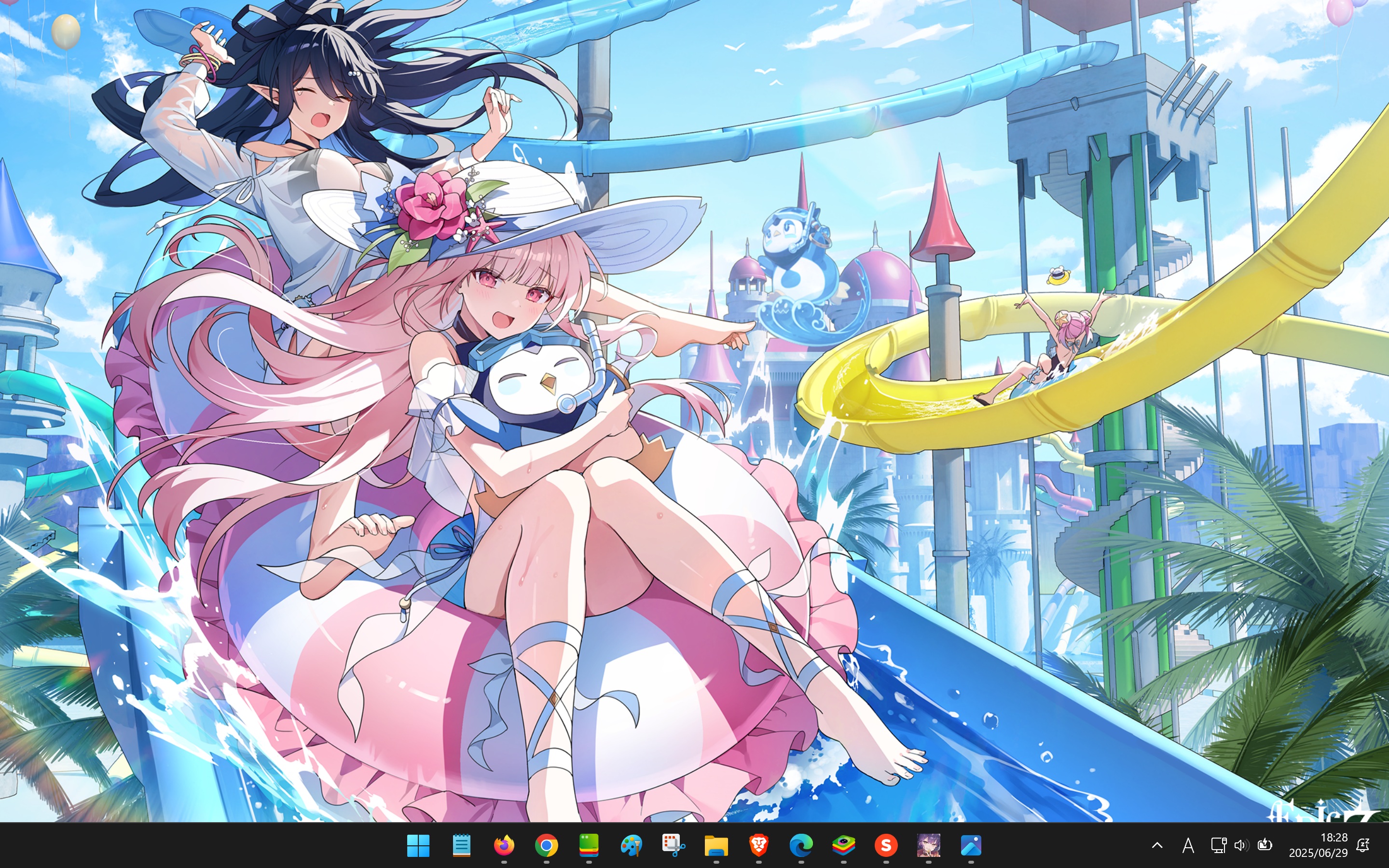Open the Photos app from taskbar
The width and height of the screenshot is (1389, 868).
pyautogui.click(x=971, y=845)
